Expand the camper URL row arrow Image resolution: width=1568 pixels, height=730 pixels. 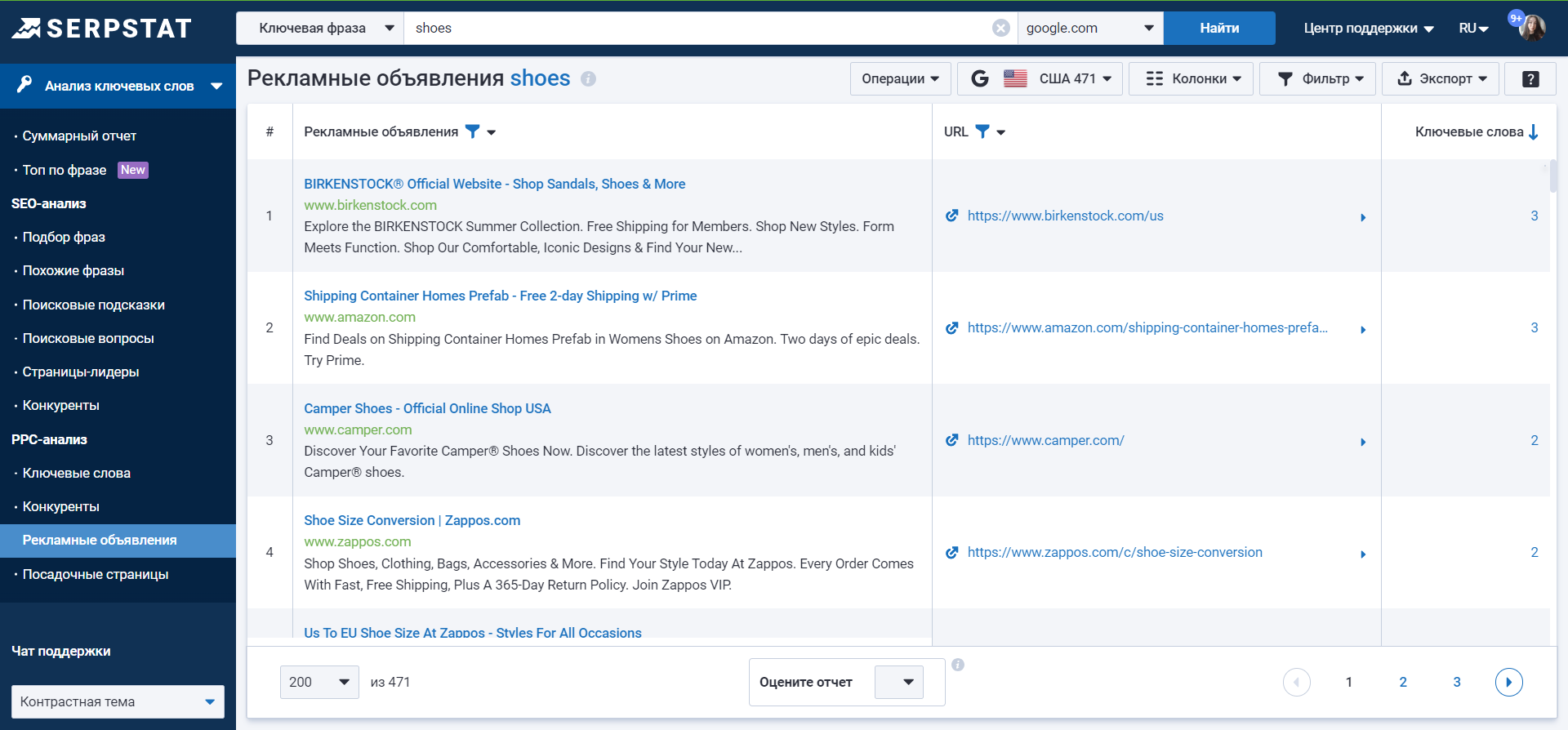[x=1363, y=442]
